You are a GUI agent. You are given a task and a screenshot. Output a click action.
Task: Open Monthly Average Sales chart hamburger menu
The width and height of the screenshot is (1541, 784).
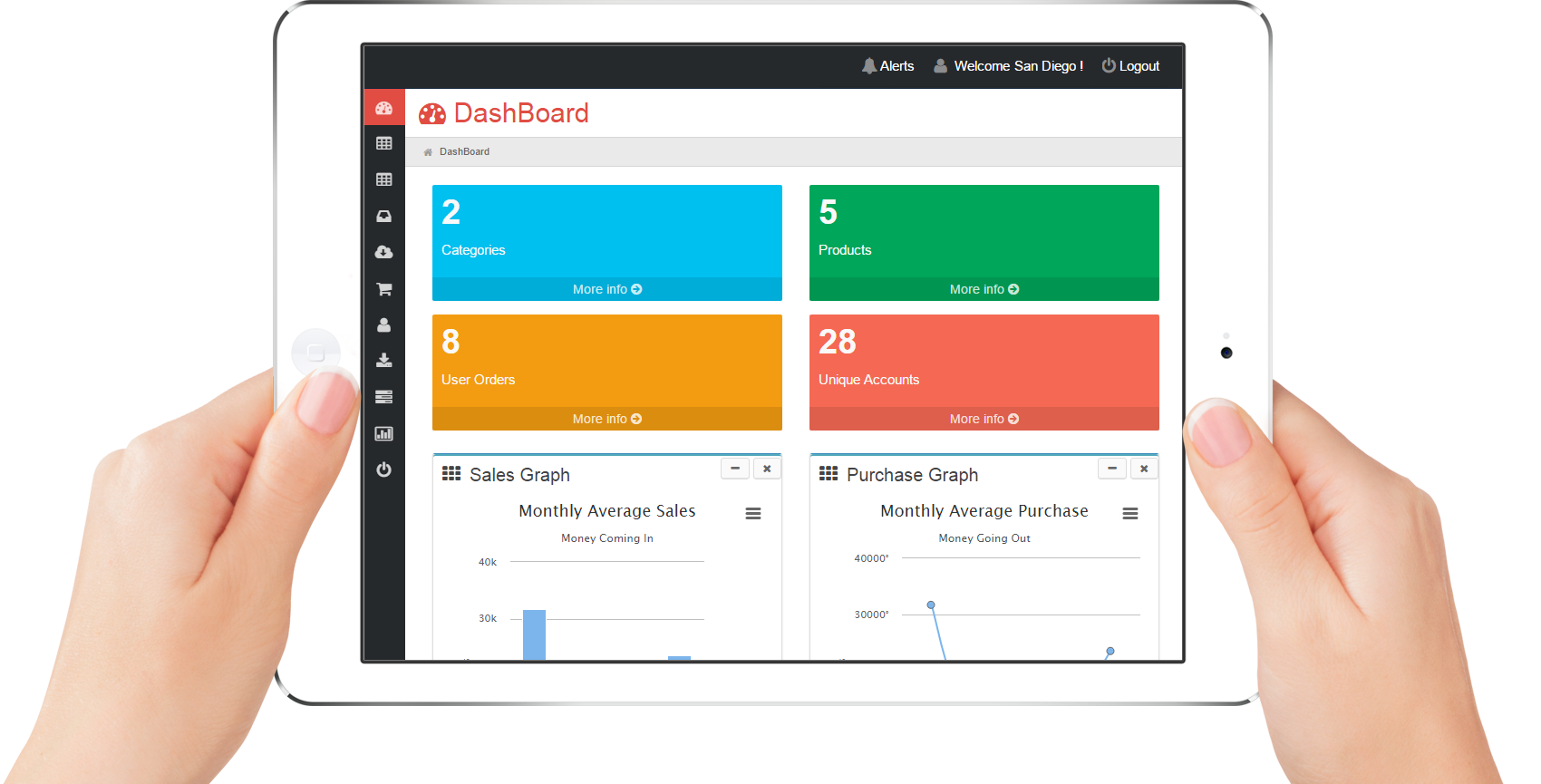(753, 513)
